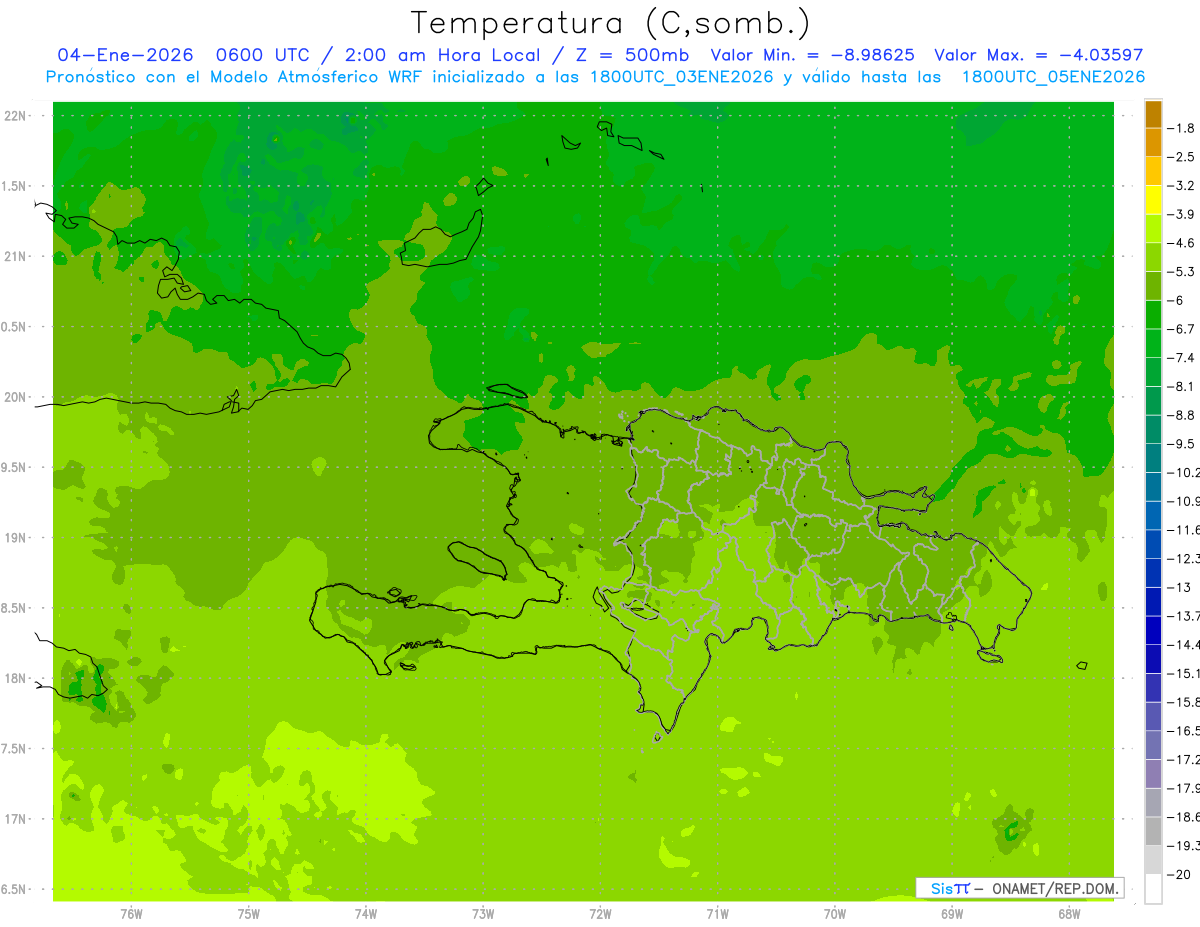The width and height of the screenshot is (1200, 927).
Task: Click the "22N" latitude label
Action: pos(17,116)
